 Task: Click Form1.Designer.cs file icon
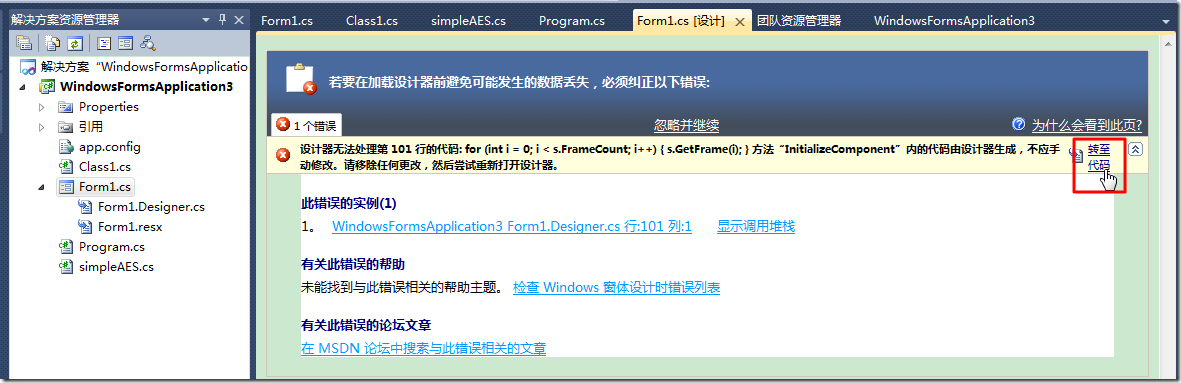pos(85,206)
